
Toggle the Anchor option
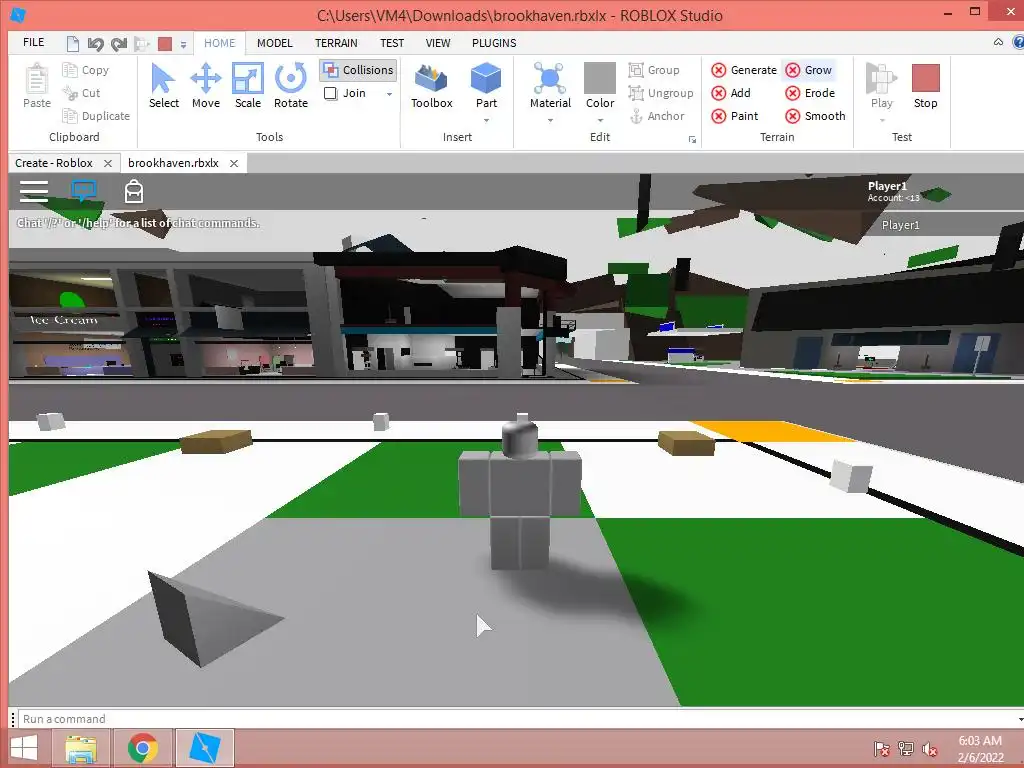tap(656, 116)
